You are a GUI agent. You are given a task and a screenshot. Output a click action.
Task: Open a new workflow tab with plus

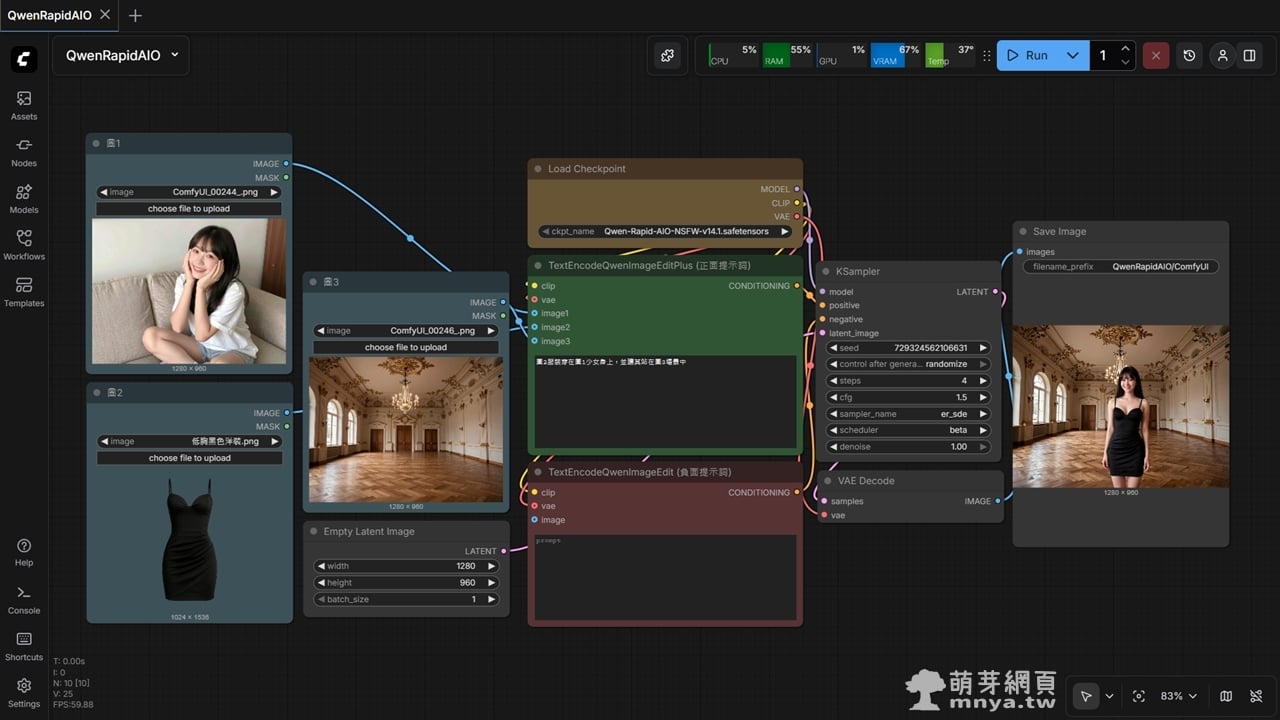click(x=135, y=15)
